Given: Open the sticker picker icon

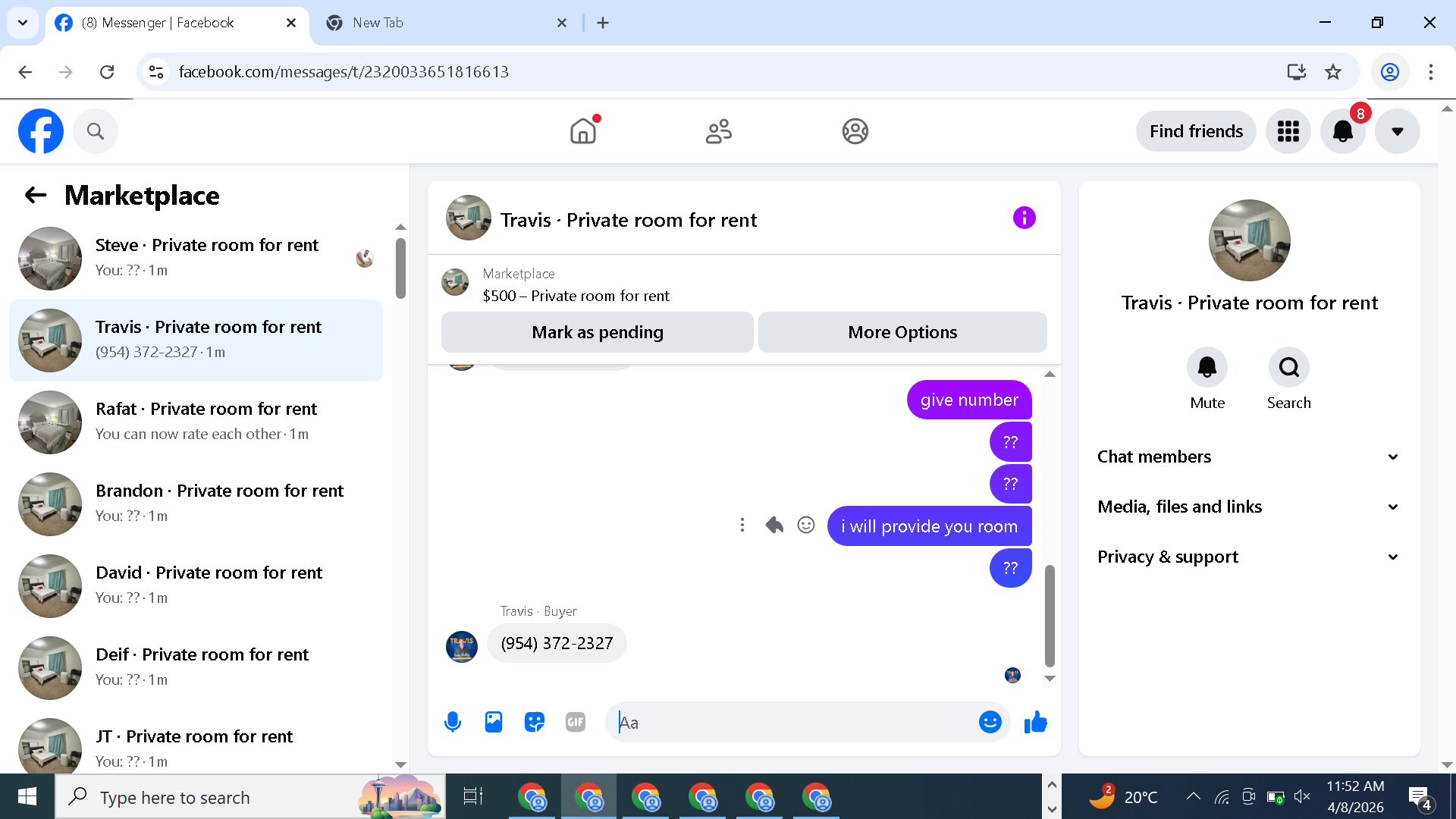Looking at the screenshot, I should pyautogui.click(x=535, y=722).
